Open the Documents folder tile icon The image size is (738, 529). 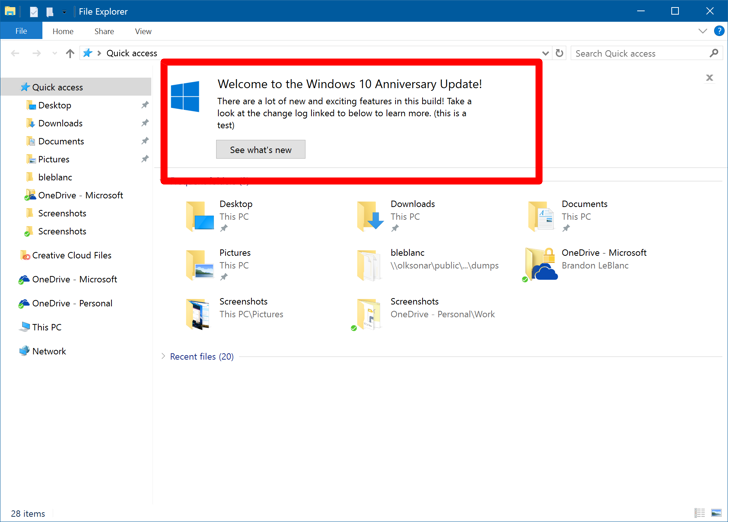[x=541, y=216]
